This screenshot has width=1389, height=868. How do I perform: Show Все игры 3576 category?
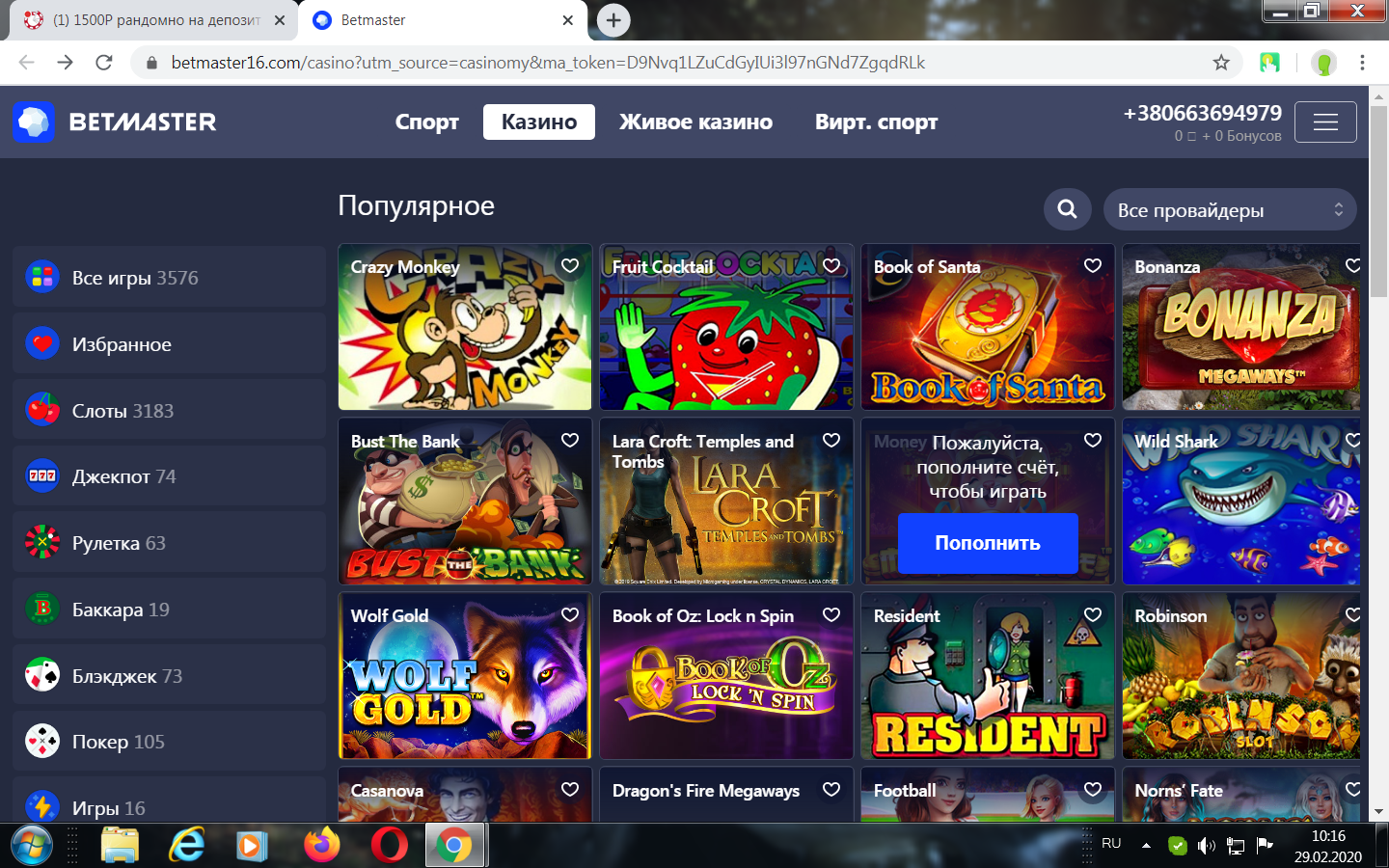(170, 278)
